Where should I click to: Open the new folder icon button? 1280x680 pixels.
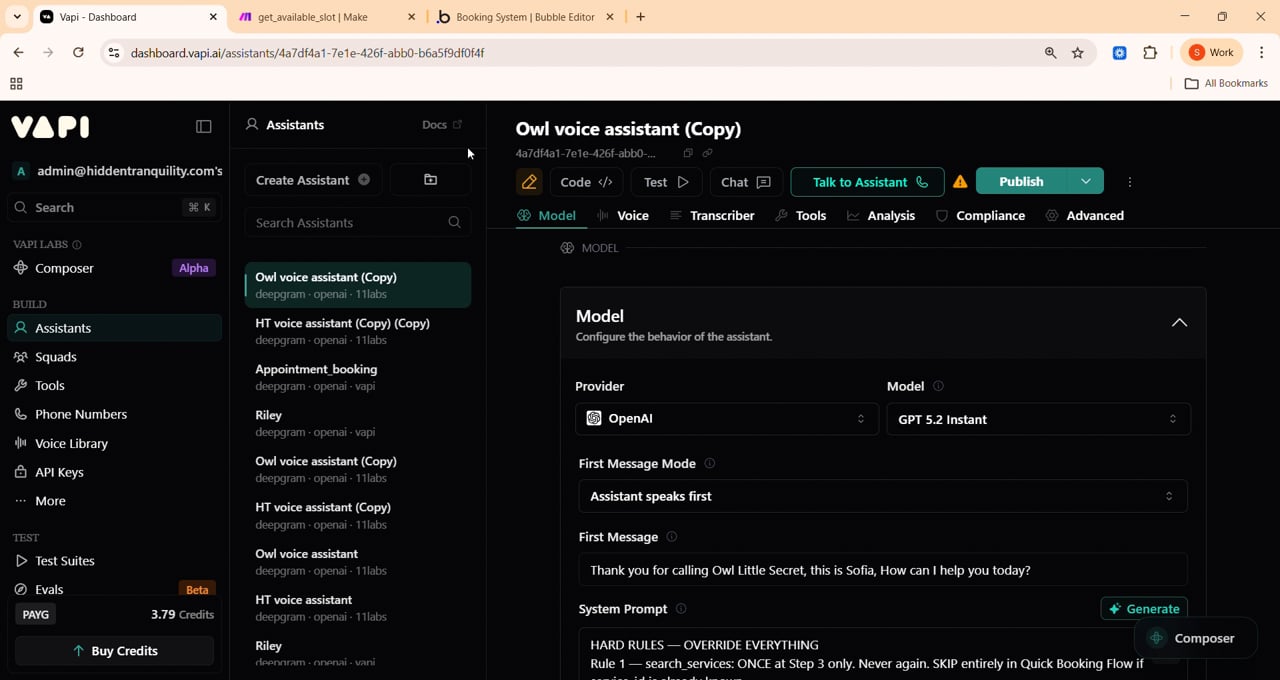pyautogui.click(x=431, y=180)
